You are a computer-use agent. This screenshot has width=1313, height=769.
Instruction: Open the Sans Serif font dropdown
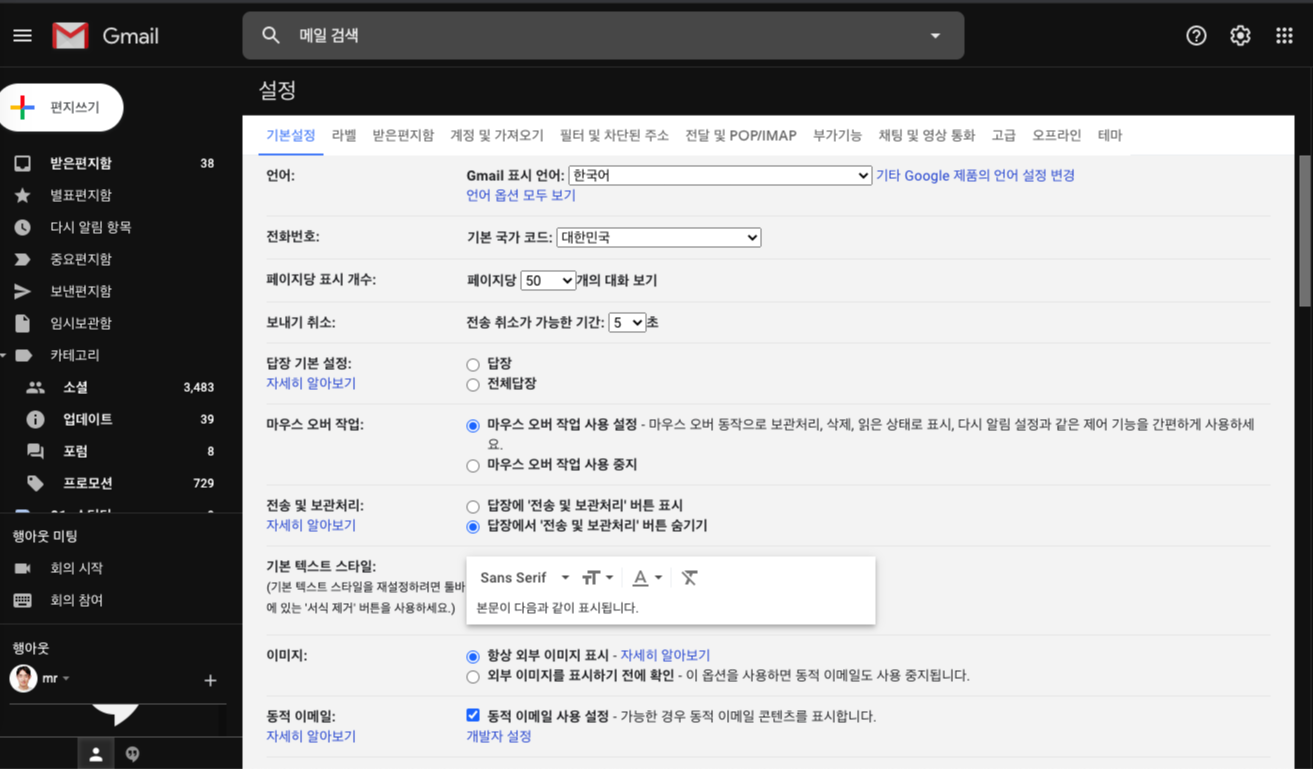pyautogui.click(x=524, y=577)
